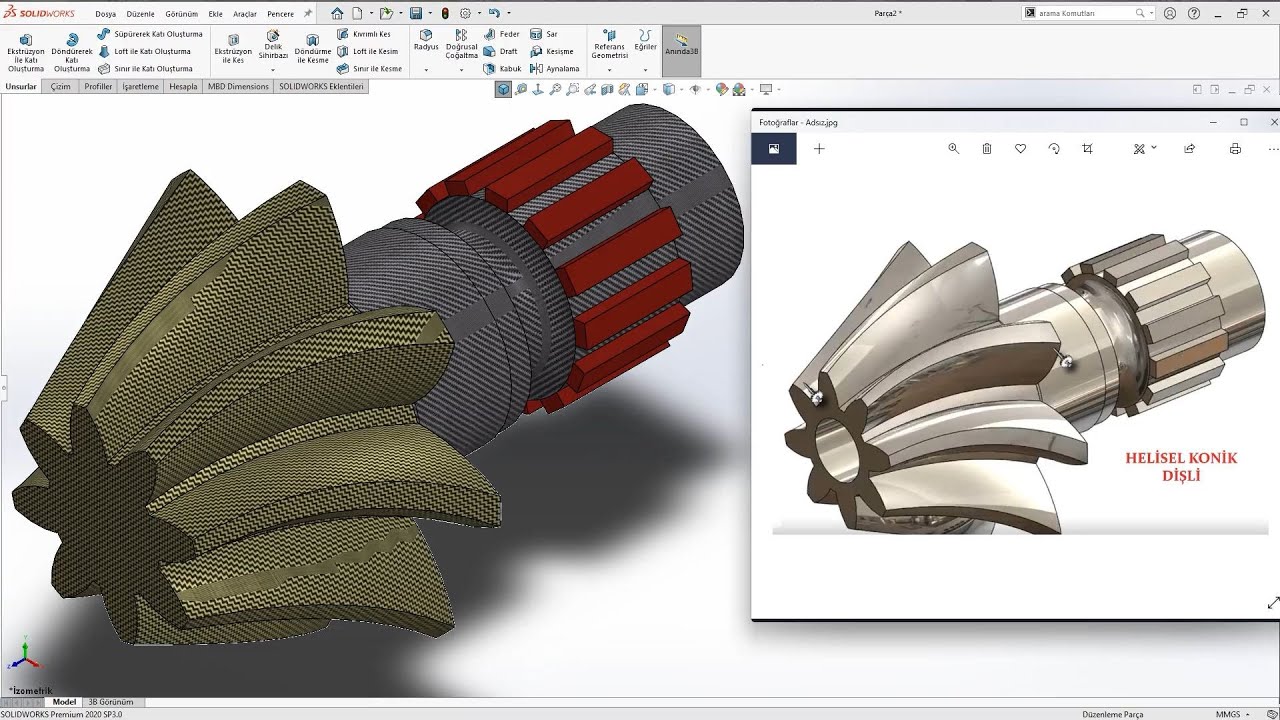Open the Pencere menu
This screenshot has width=1280, height=720.
(x=280, y=14)
